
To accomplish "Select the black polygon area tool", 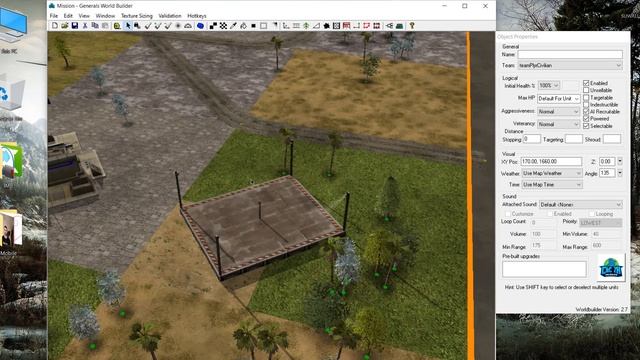I will click(327, 26).
